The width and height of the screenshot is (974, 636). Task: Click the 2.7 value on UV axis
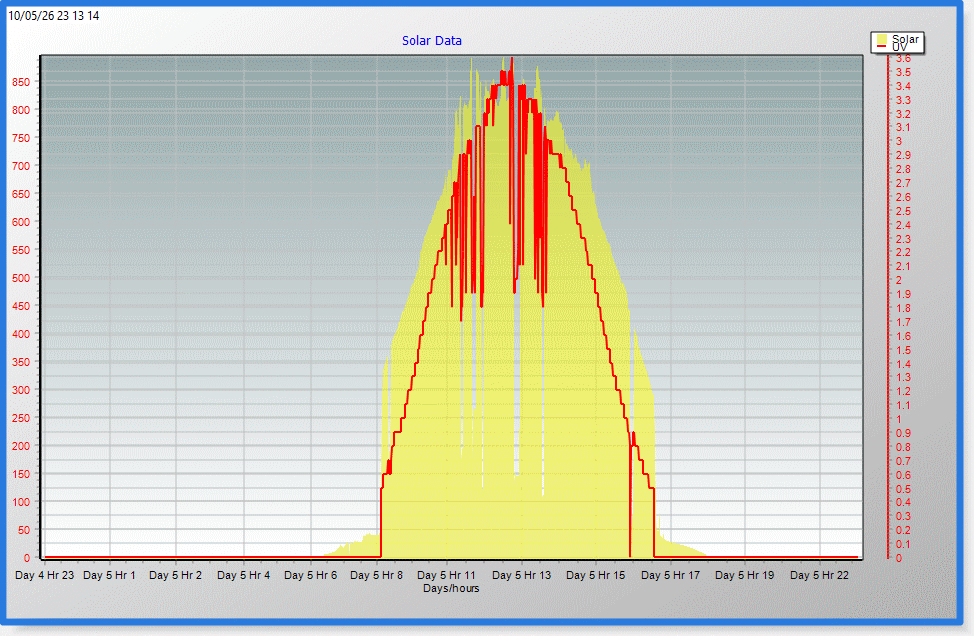pyautogui.click(x=903, y=184)
